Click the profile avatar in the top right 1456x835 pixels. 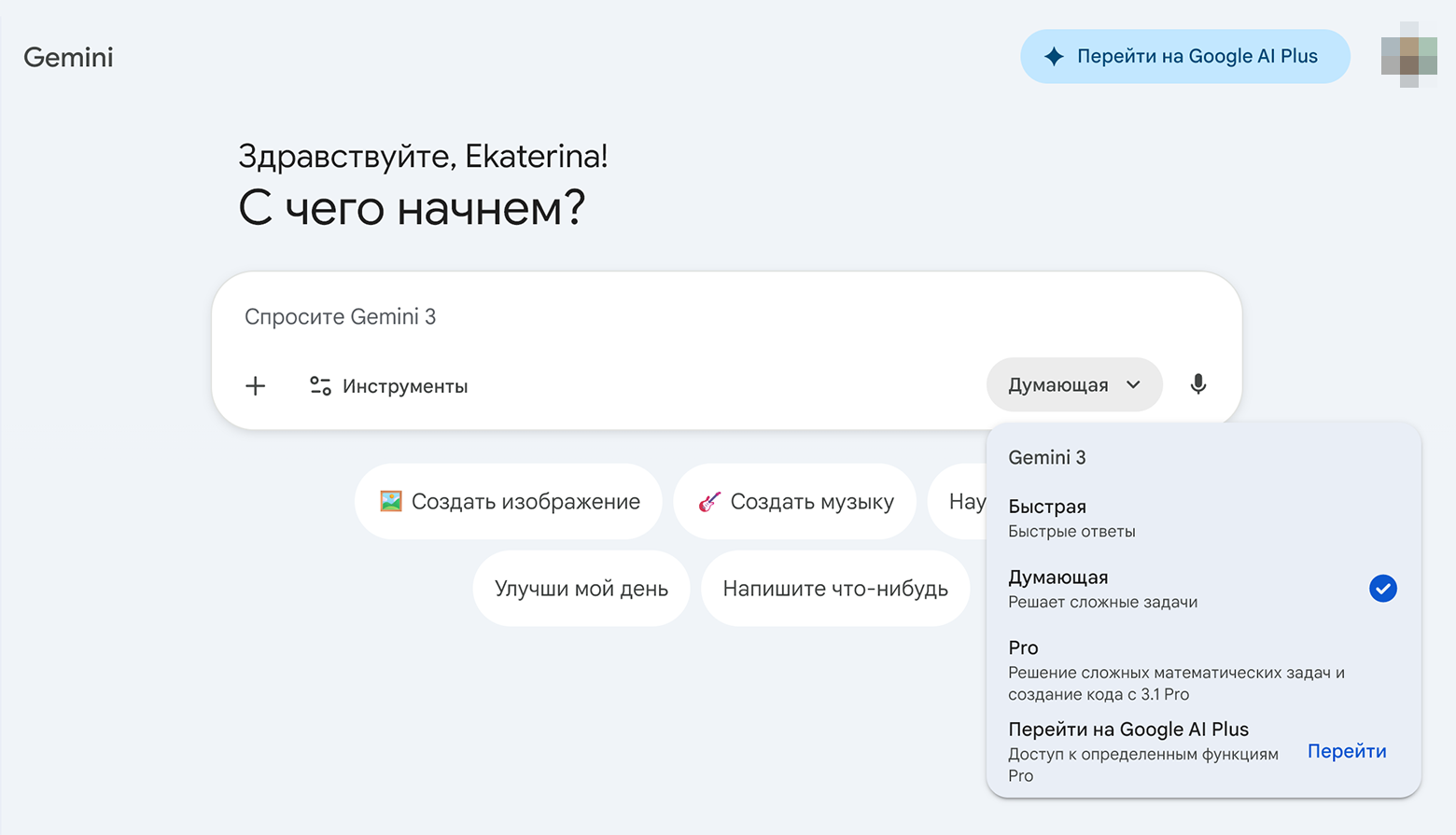click(x=1411, y=56)
